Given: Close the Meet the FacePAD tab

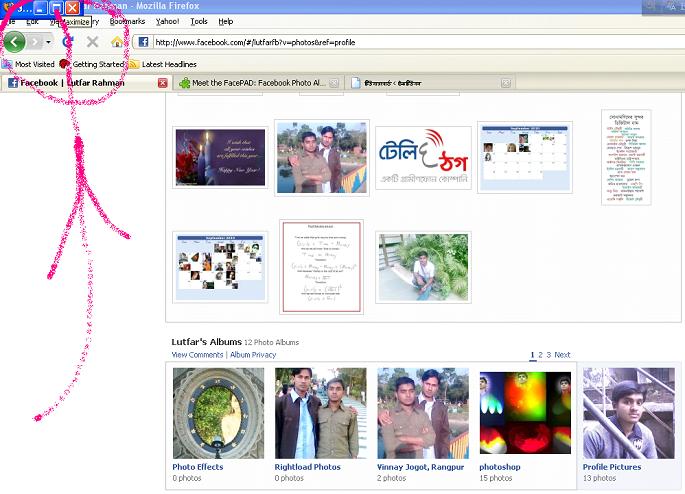Looking at the screenshot, I should (334, 83).
